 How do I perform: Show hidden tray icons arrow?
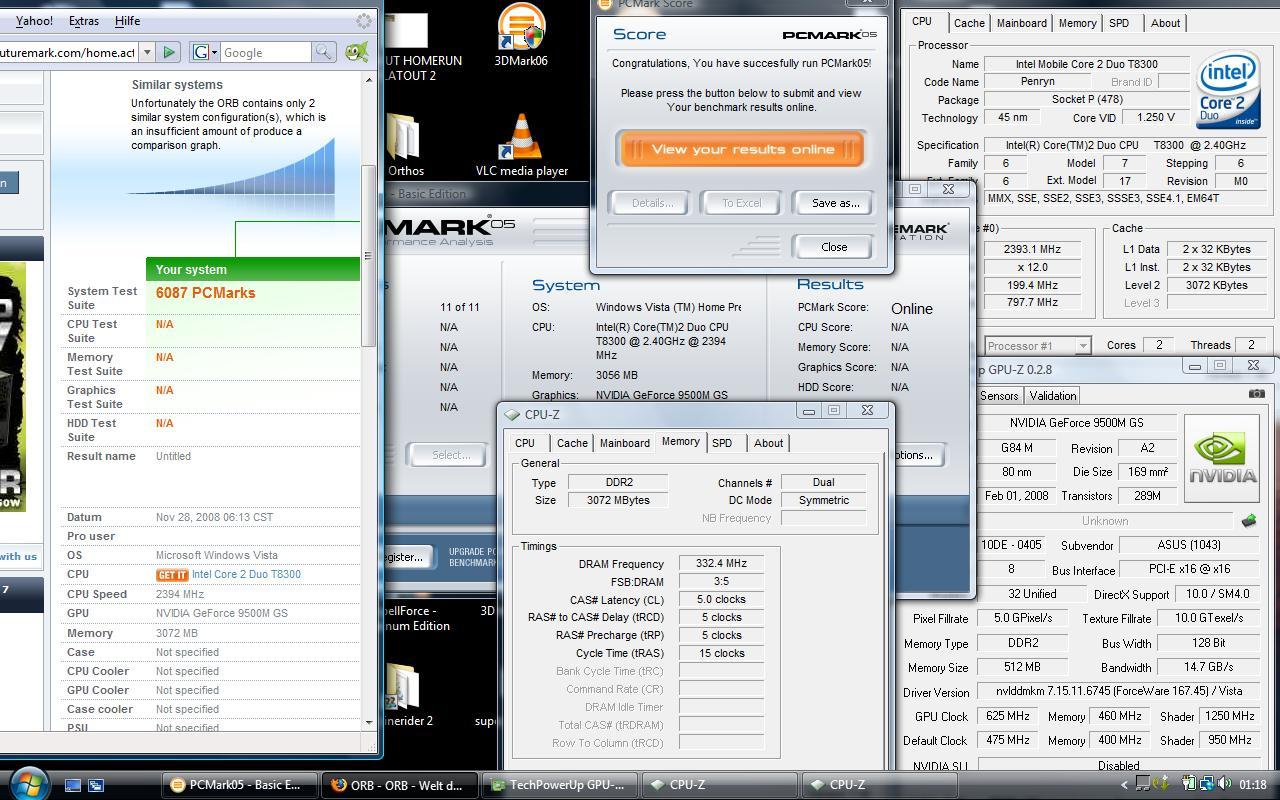click(1125, 785)
